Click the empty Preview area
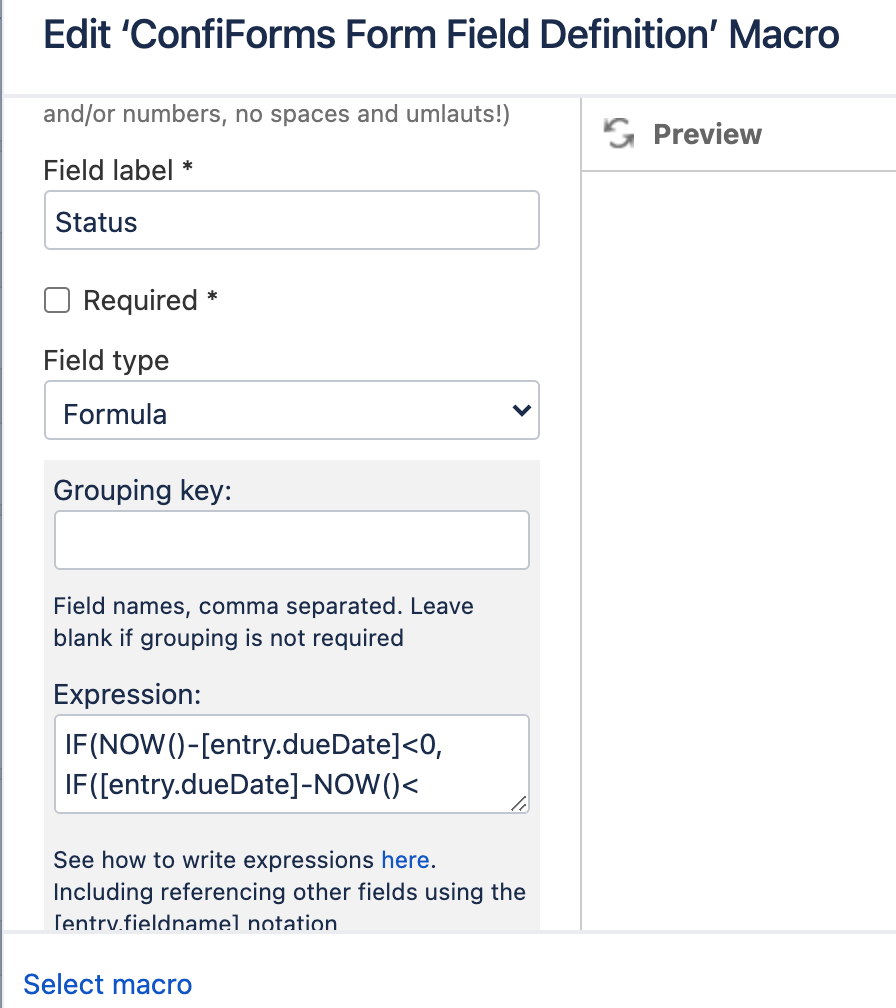Viewport: 896px width, 1008px height. 740,500
